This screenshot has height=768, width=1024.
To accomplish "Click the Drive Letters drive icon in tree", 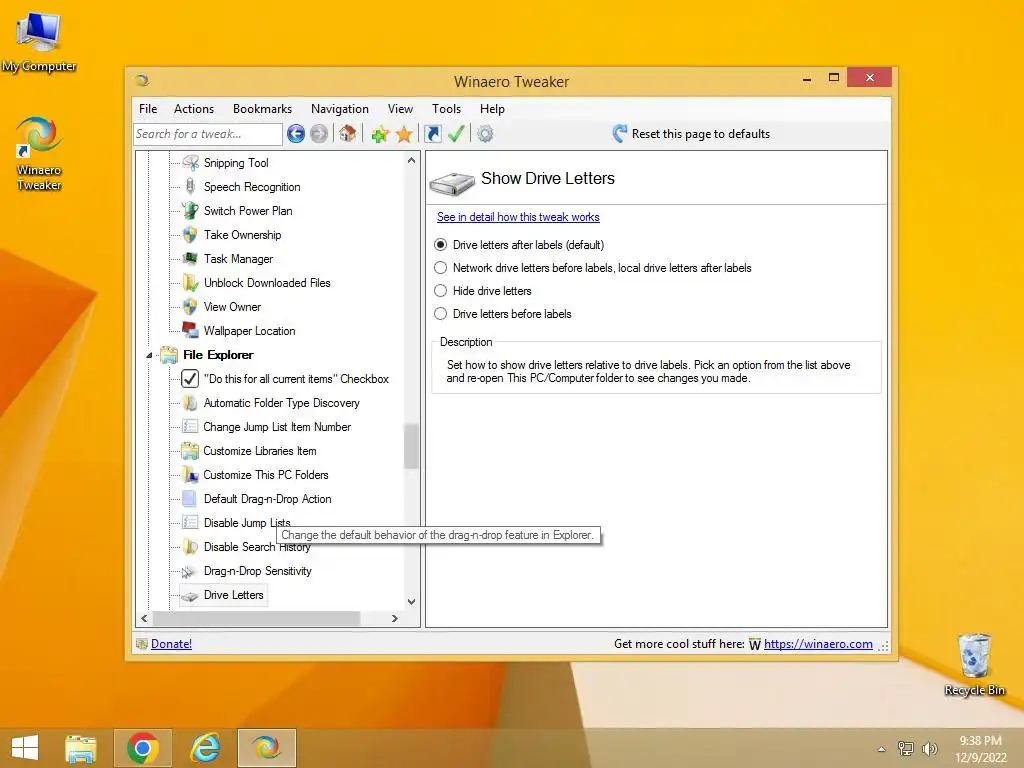I will point(190,596).
